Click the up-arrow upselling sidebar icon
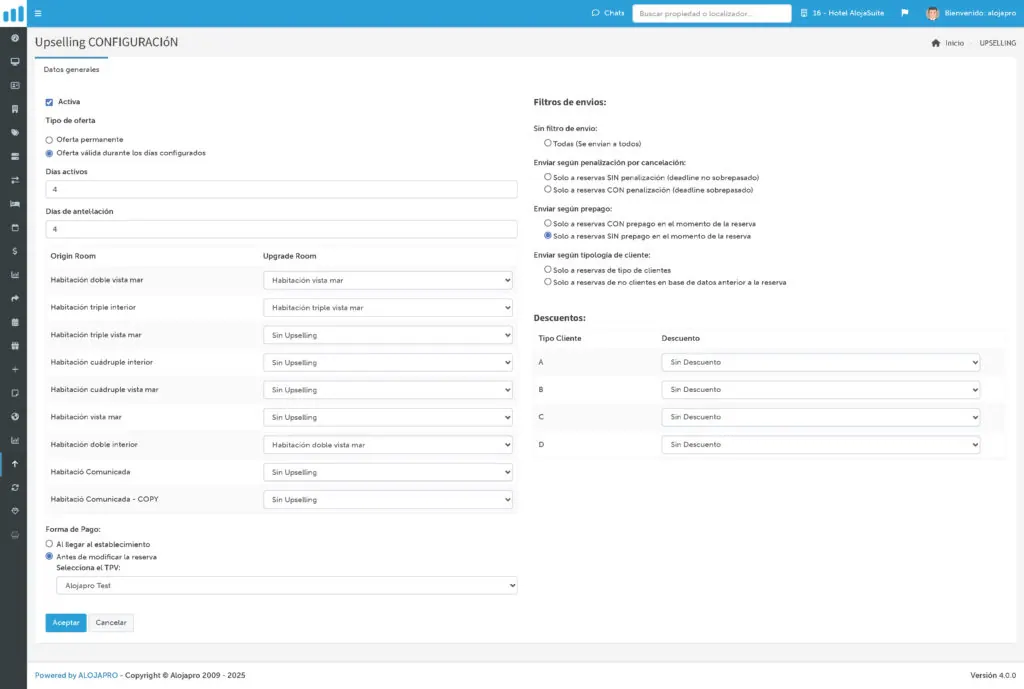Viewport: 1024px width, 689px height. pyautogui.click(x=14, y=464)
